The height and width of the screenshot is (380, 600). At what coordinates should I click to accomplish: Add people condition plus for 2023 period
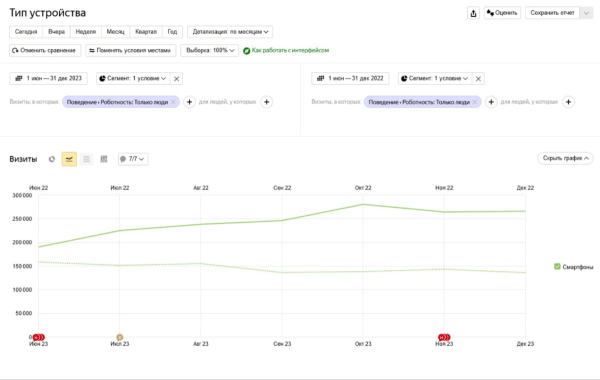point(267,102)
